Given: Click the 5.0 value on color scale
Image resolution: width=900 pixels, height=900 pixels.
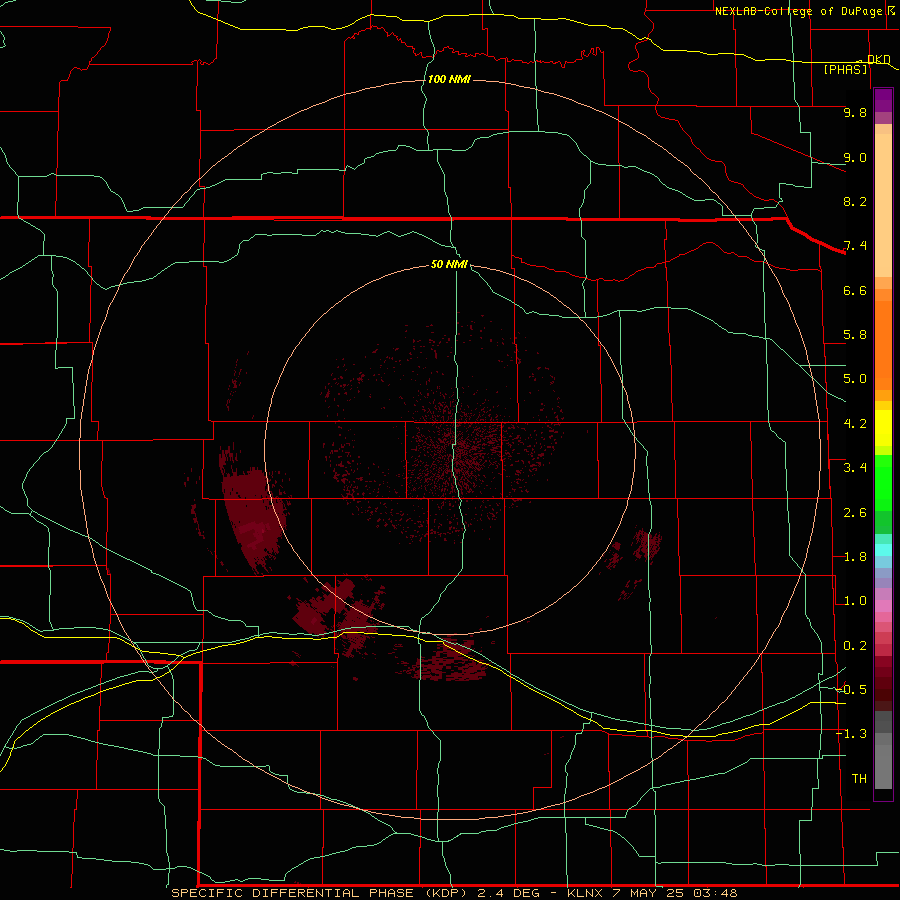Looking at the screenshot, I should [855, 379].
